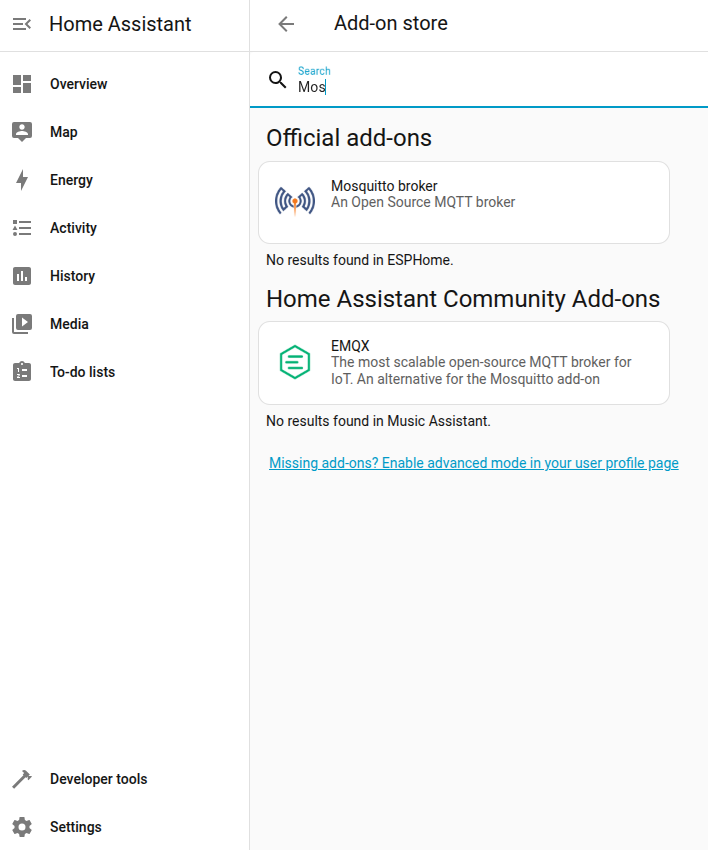Screen dimensions: 708x850
Task: Click the Overview dashboard icon
Action: point(22,84)
